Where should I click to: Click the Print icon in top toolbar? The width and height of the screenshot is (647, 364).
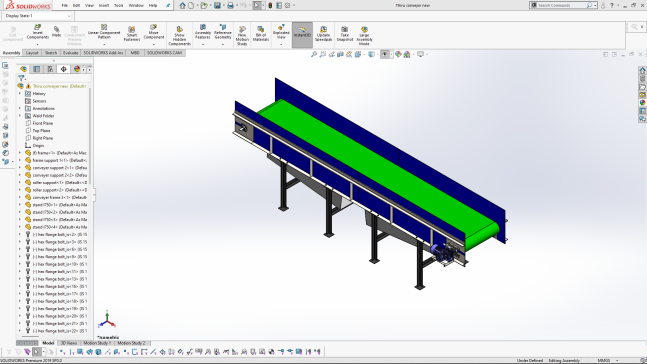pyautogui.click(x=230, y=5)
